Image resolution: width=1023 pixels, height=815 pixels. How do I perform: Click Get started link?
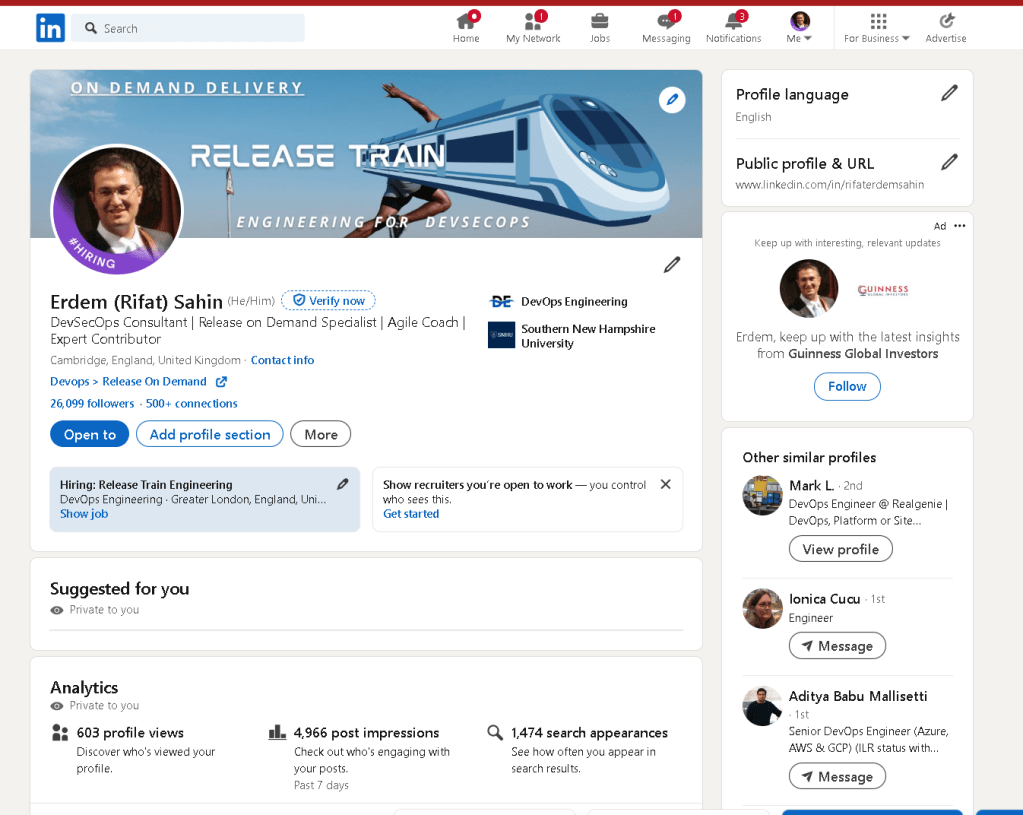point(411,514)
